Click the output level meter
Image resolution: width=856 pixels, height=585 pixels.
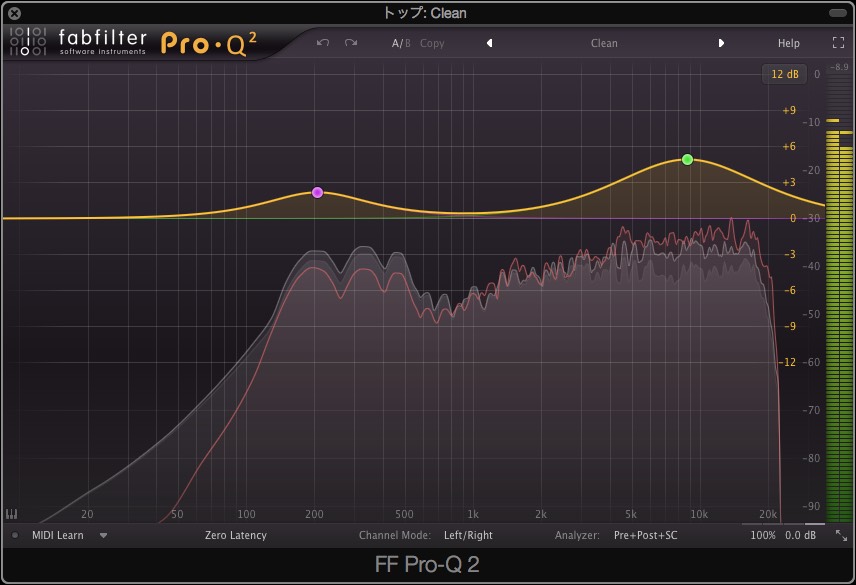[x=839, y=297]
